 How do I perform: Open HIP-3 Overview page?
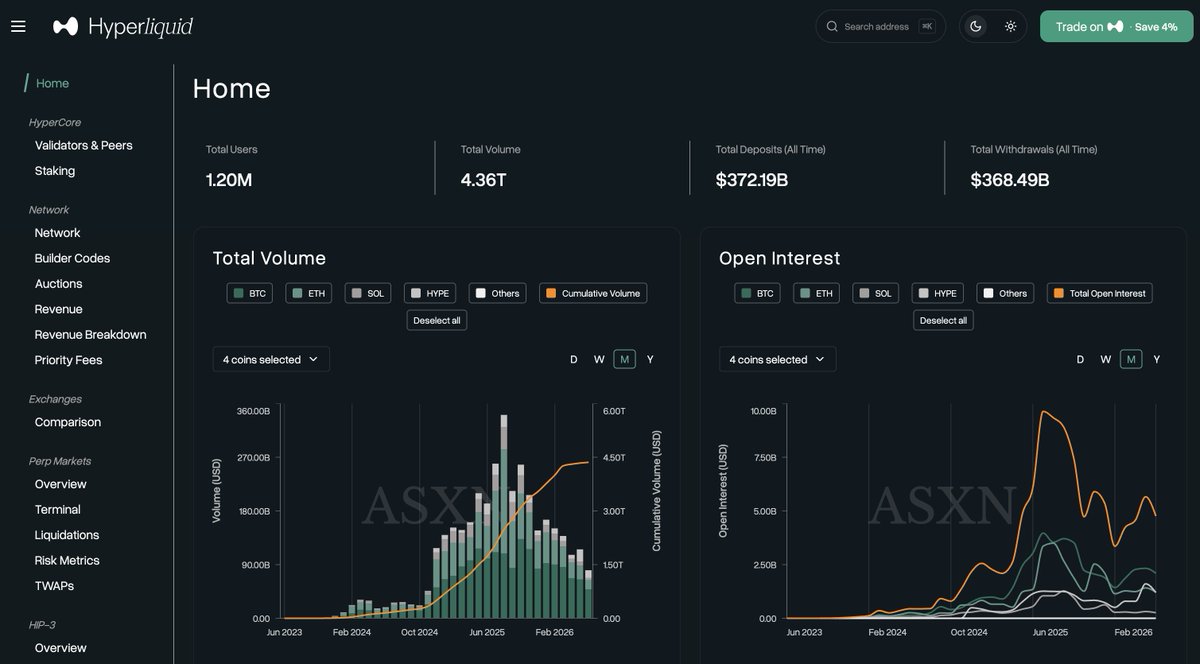(60, 648)
